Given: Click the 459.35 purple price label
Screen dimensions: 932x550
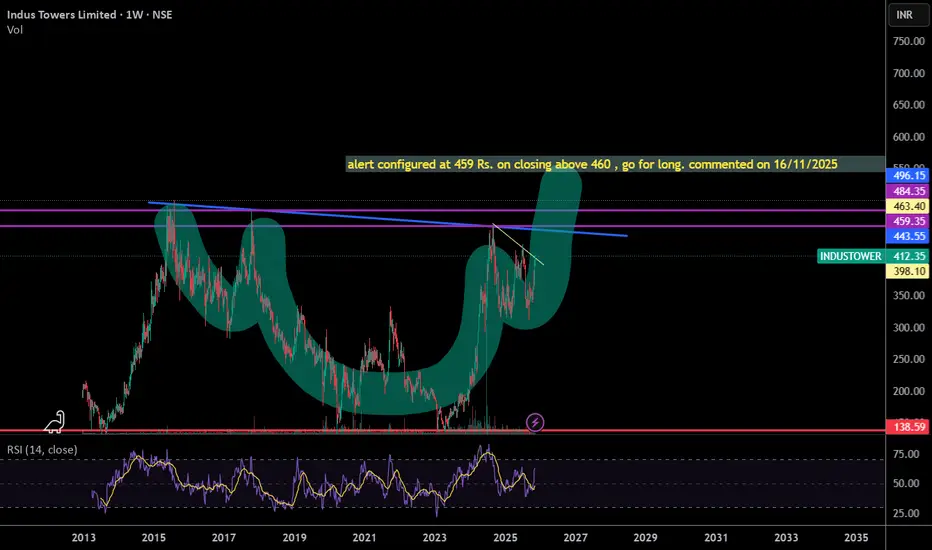Looking at the screenshot, I should click(x=907, y=221).
